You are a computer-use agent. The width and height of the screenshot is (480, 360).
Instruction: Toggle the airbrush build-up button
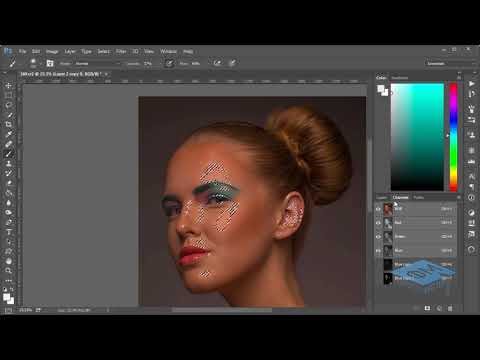217,63
